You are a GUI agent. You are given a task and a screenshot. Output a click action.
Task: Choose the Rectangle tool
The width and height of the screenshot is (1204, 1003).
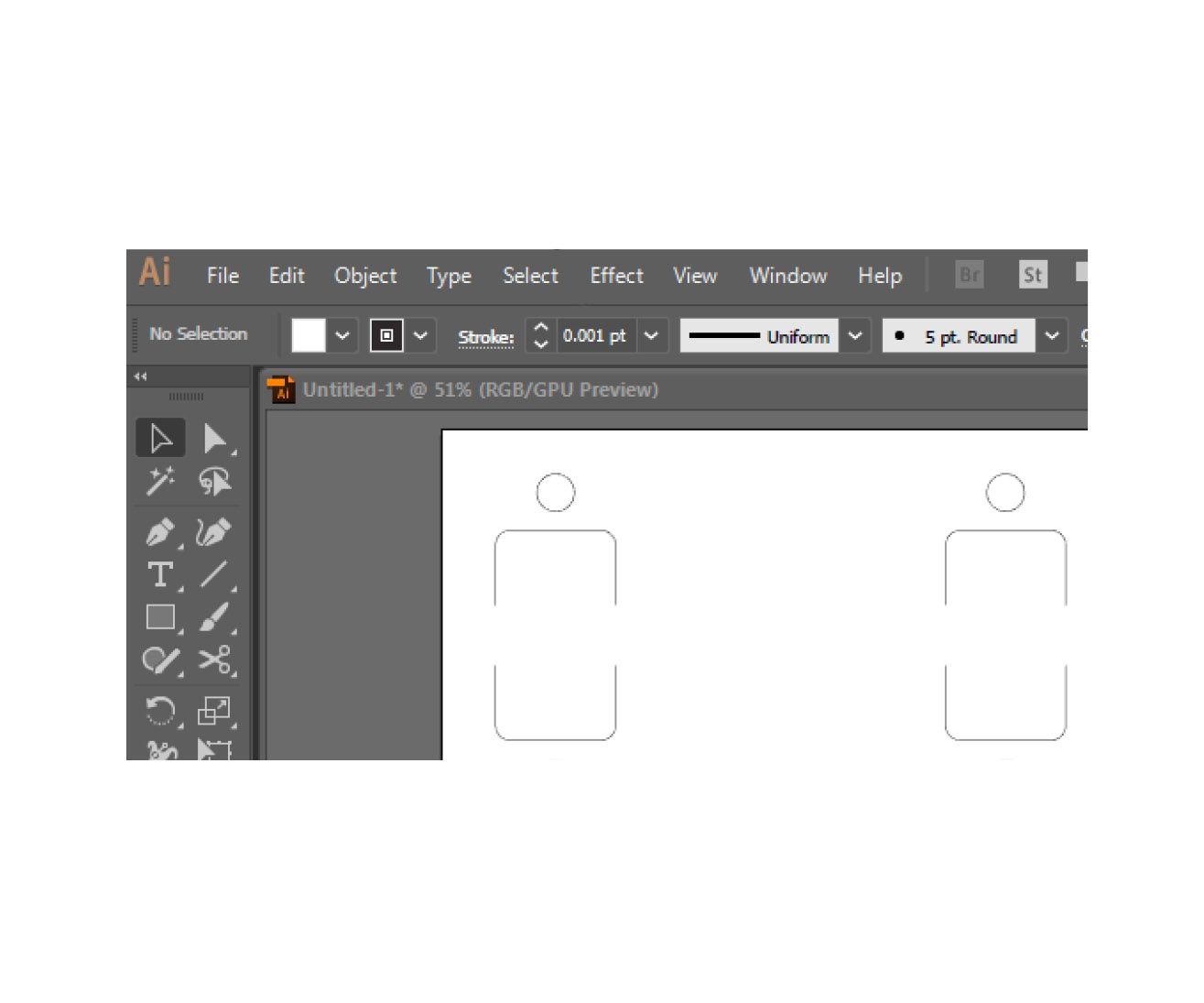click(x=161, y=617)
